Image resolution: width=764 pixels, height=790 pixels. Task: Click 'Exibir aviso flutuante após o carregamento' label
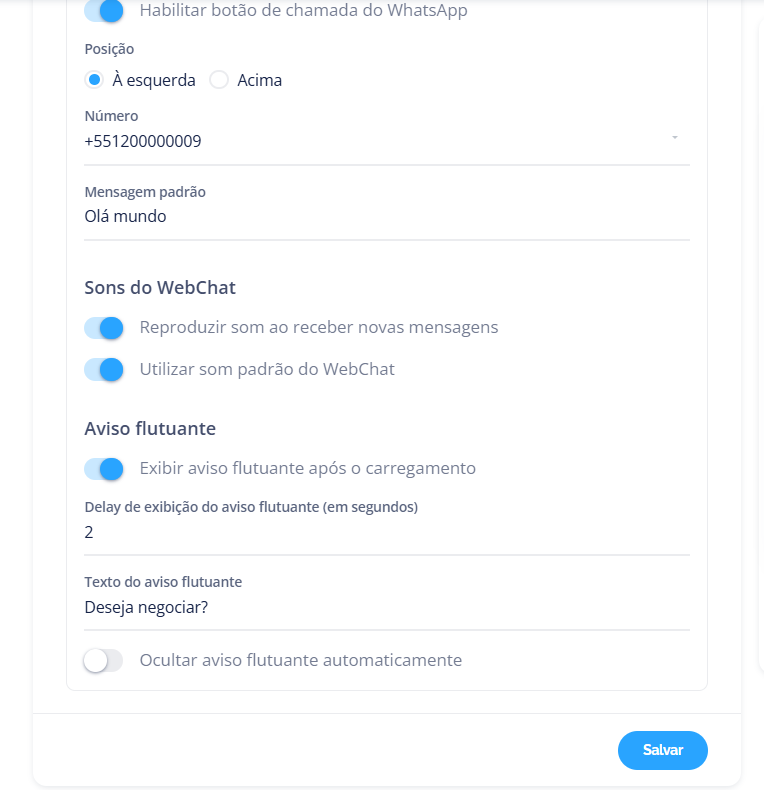(308, 469)
